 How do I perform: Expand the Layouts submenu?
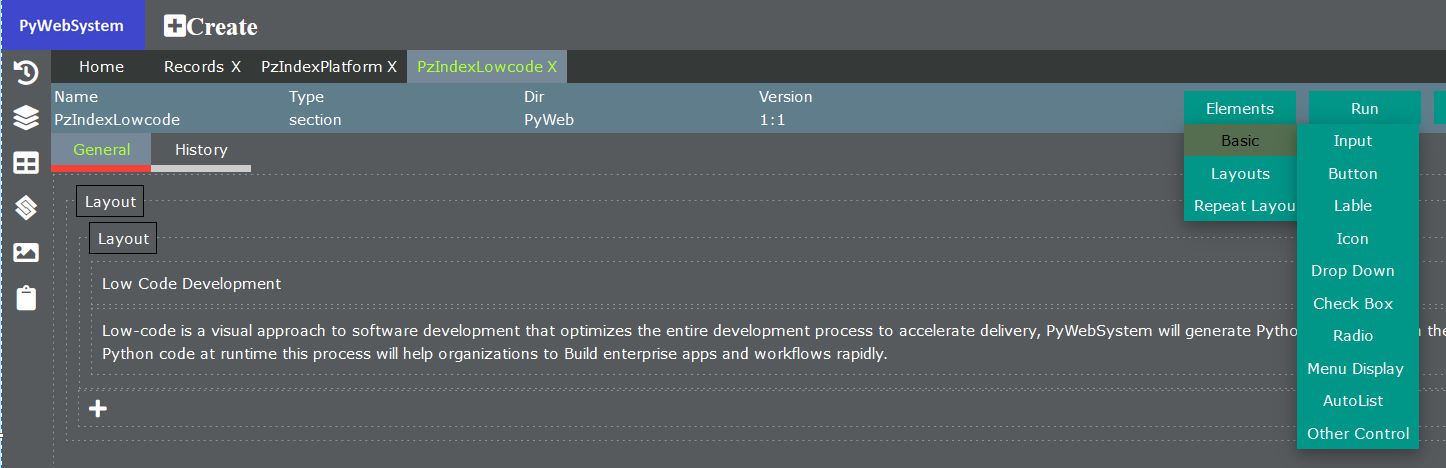[1239, 174]
